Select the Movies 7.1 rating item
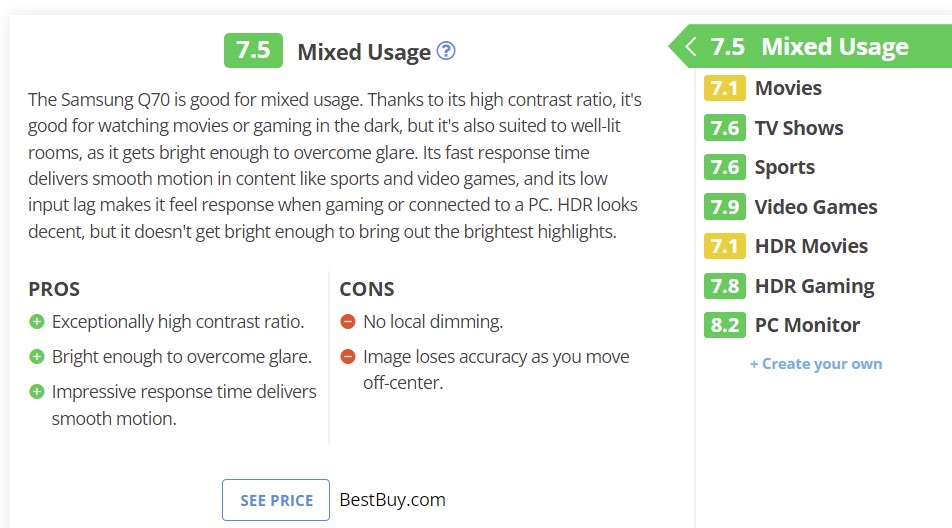The width and height of the screenshot is (952, 528). tap(763, 88)
